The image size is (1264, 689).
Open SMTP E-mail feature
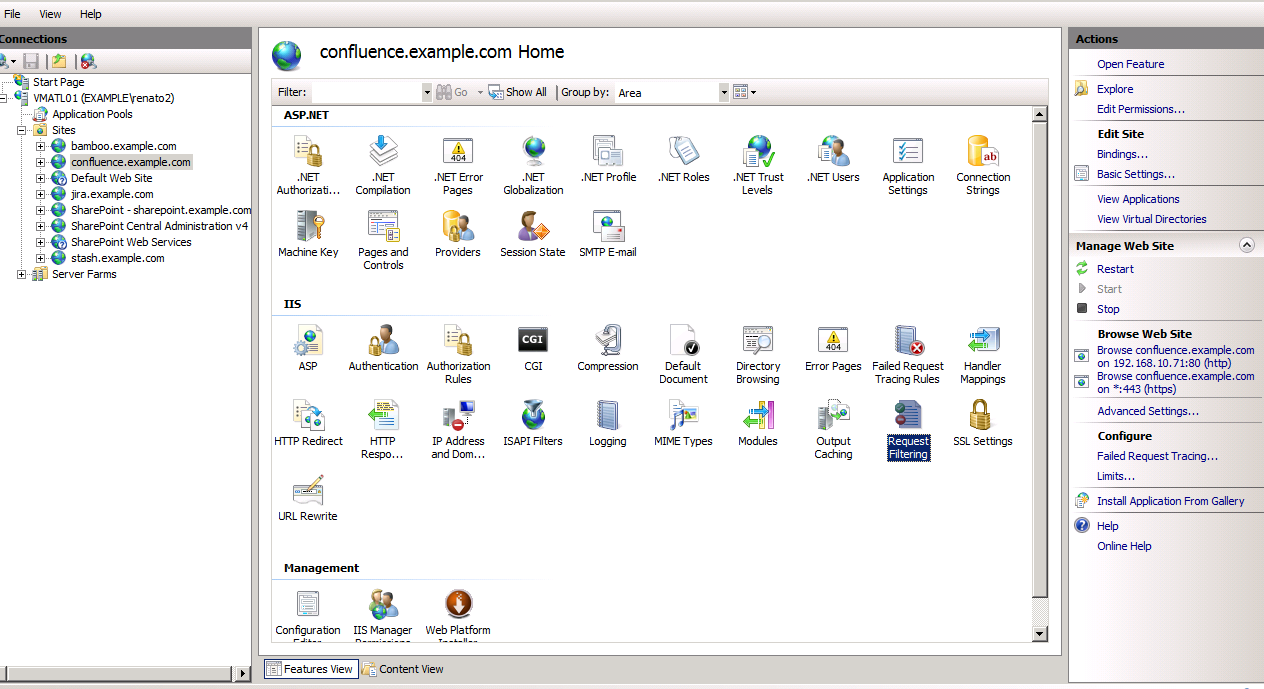click(608, 234)
